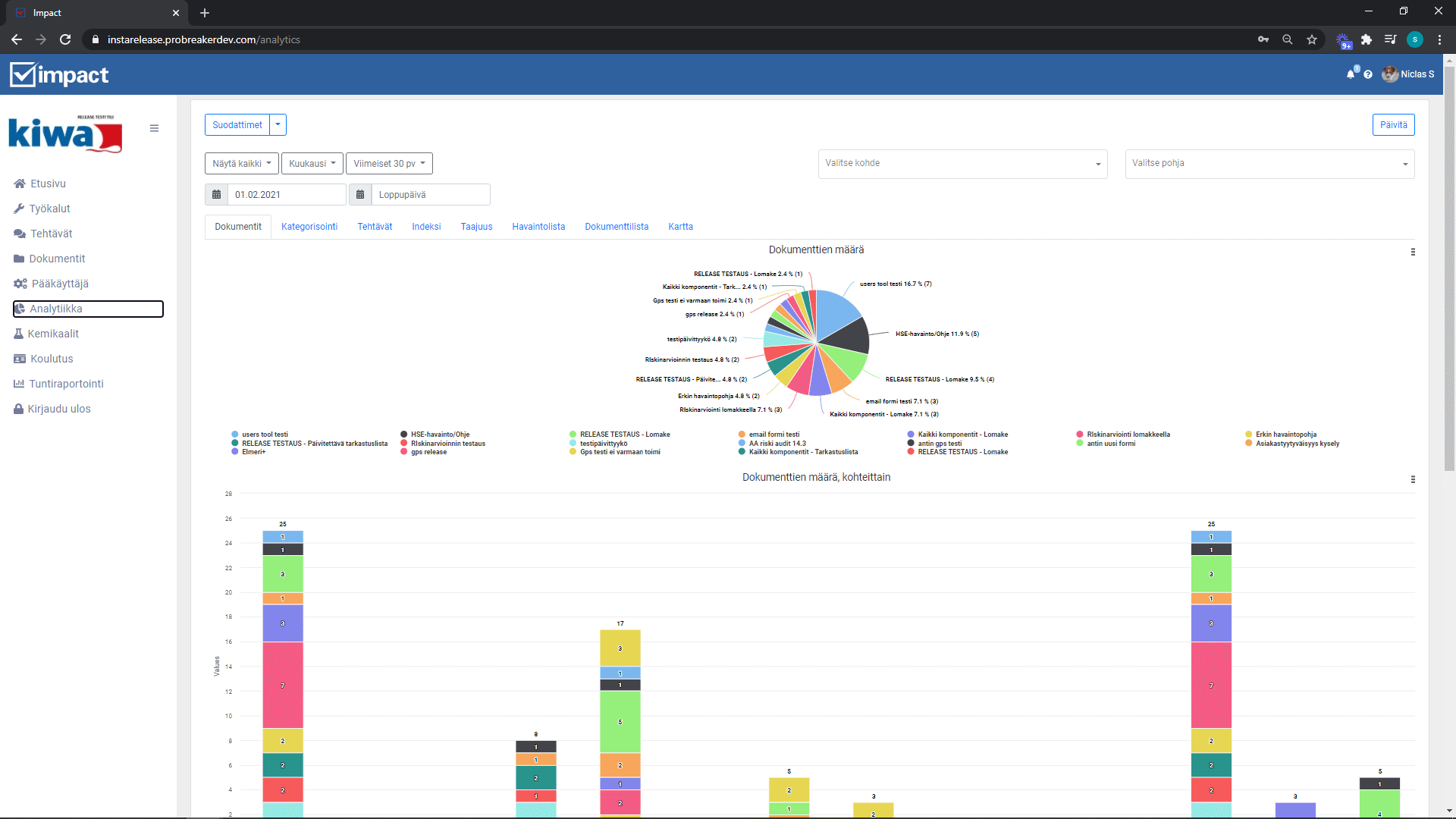Toggle HSE-havainto/Ohje legend series
Screen dimensions: 1456x819
click(439, 435)
